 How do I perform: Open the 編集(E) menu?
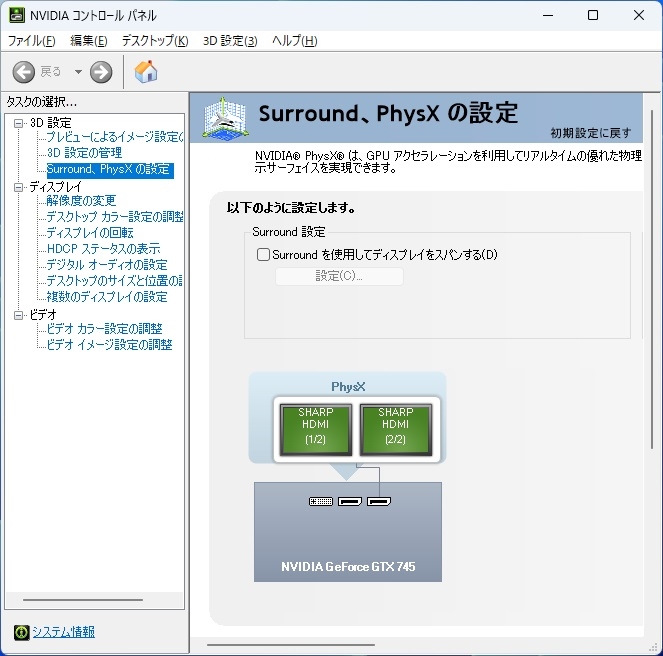(x=89, y=41)
